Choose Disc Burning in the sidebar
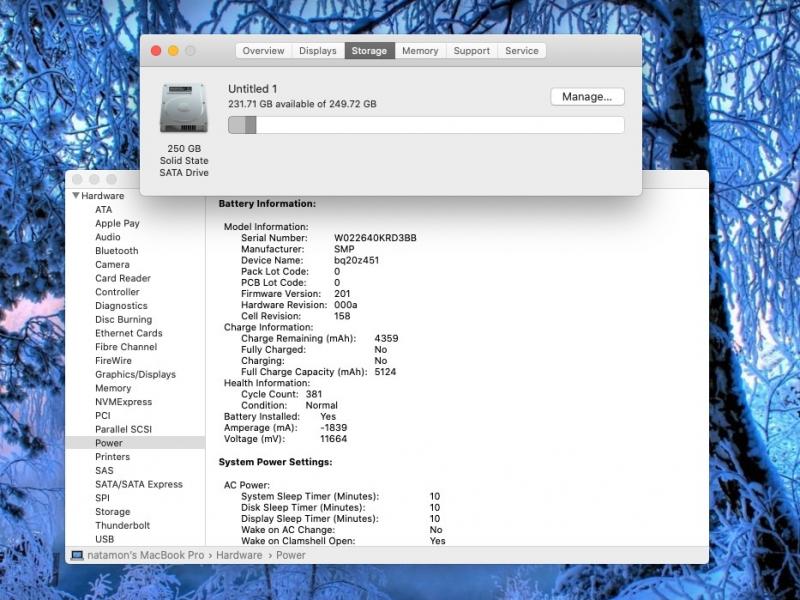 click(x=123, y=319)
